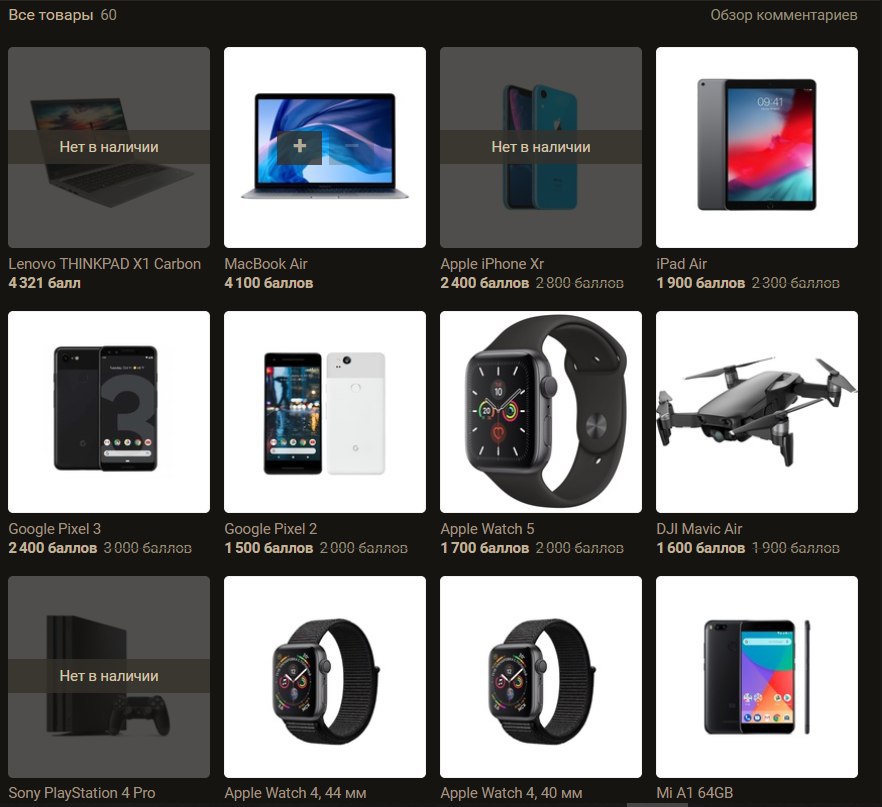Screen dimensions: 882x807
Task: Open the DJI Mavic Air drone image
Action: pyautogui.click(x=757, y=412)
